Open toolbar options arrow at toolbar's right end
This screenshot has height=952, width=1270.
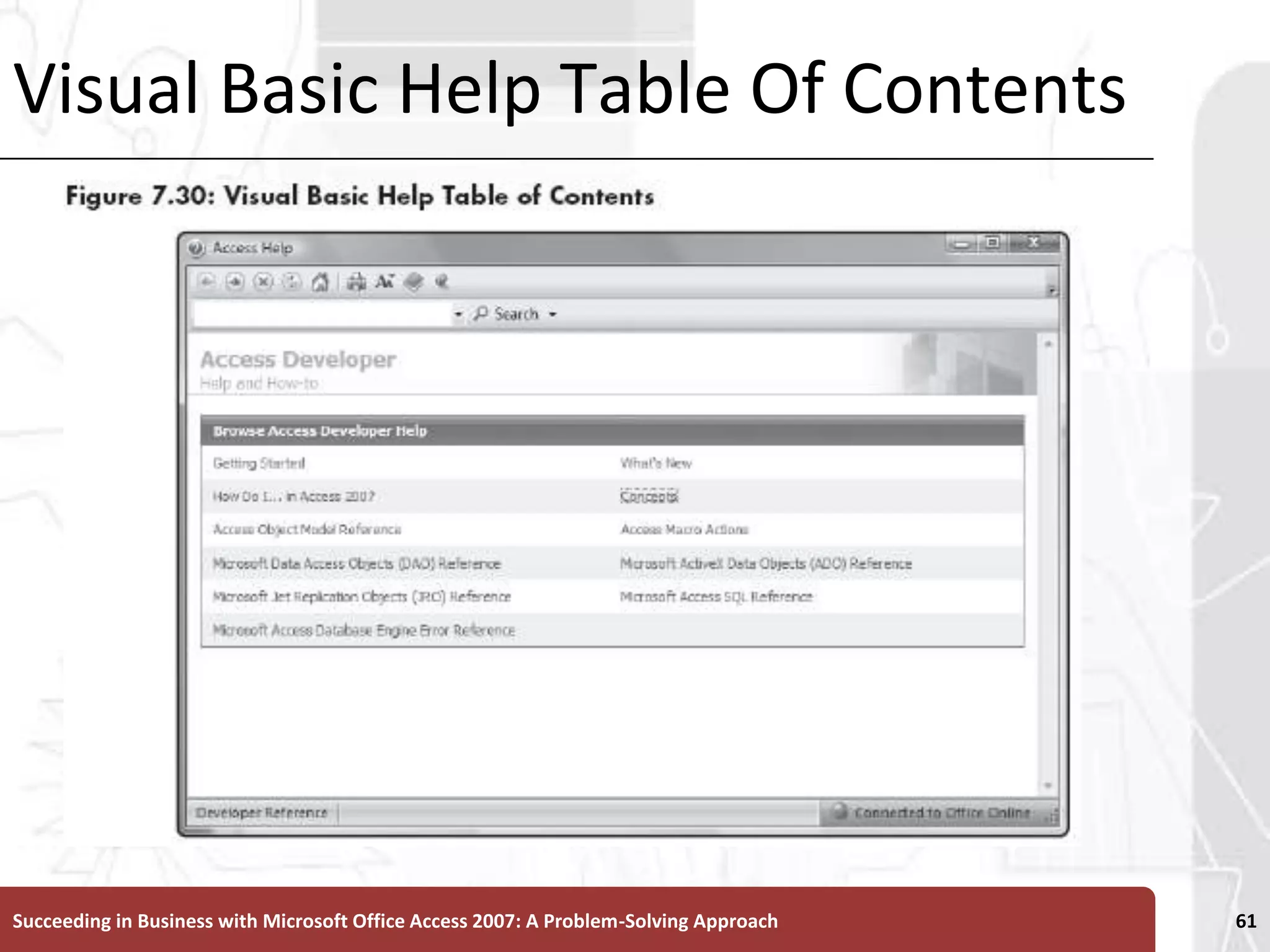click(1052, 289)
